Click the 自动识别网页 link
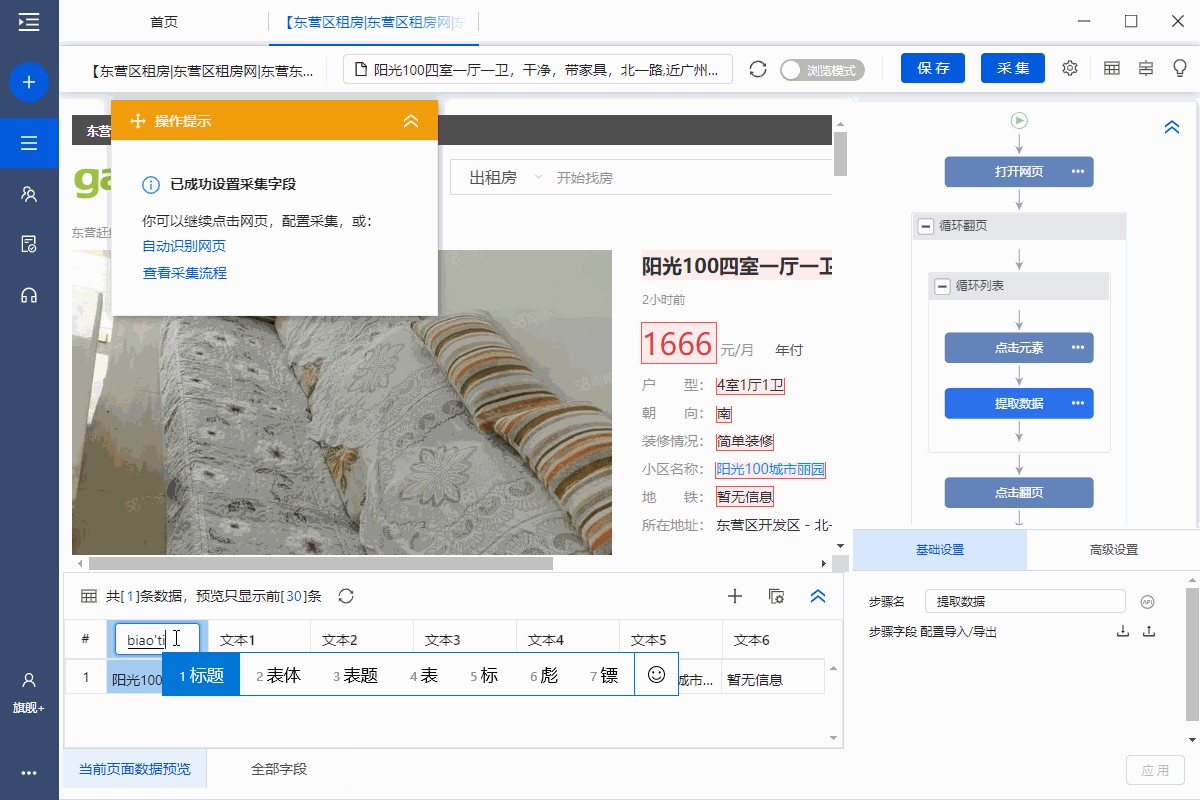Image resolution: width=1200 pixels, height=800 pixels. [x=184, y=246]
